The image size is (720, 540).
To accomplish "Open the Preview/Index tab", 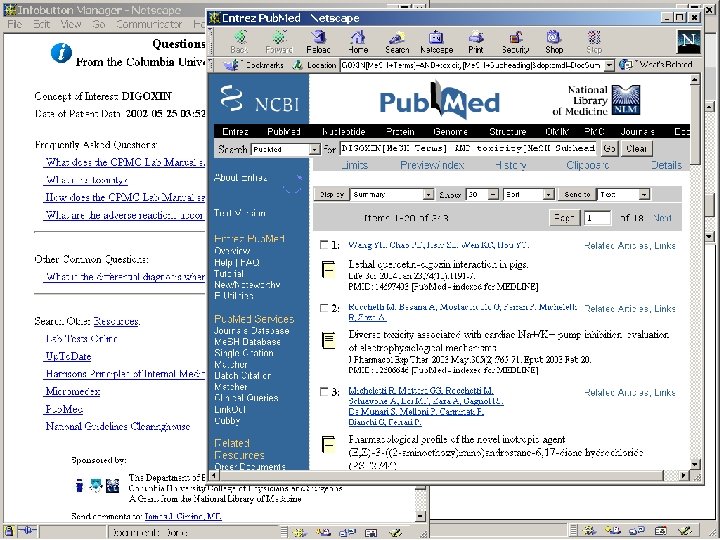I will pyautogui.click(x=432, y=165).
